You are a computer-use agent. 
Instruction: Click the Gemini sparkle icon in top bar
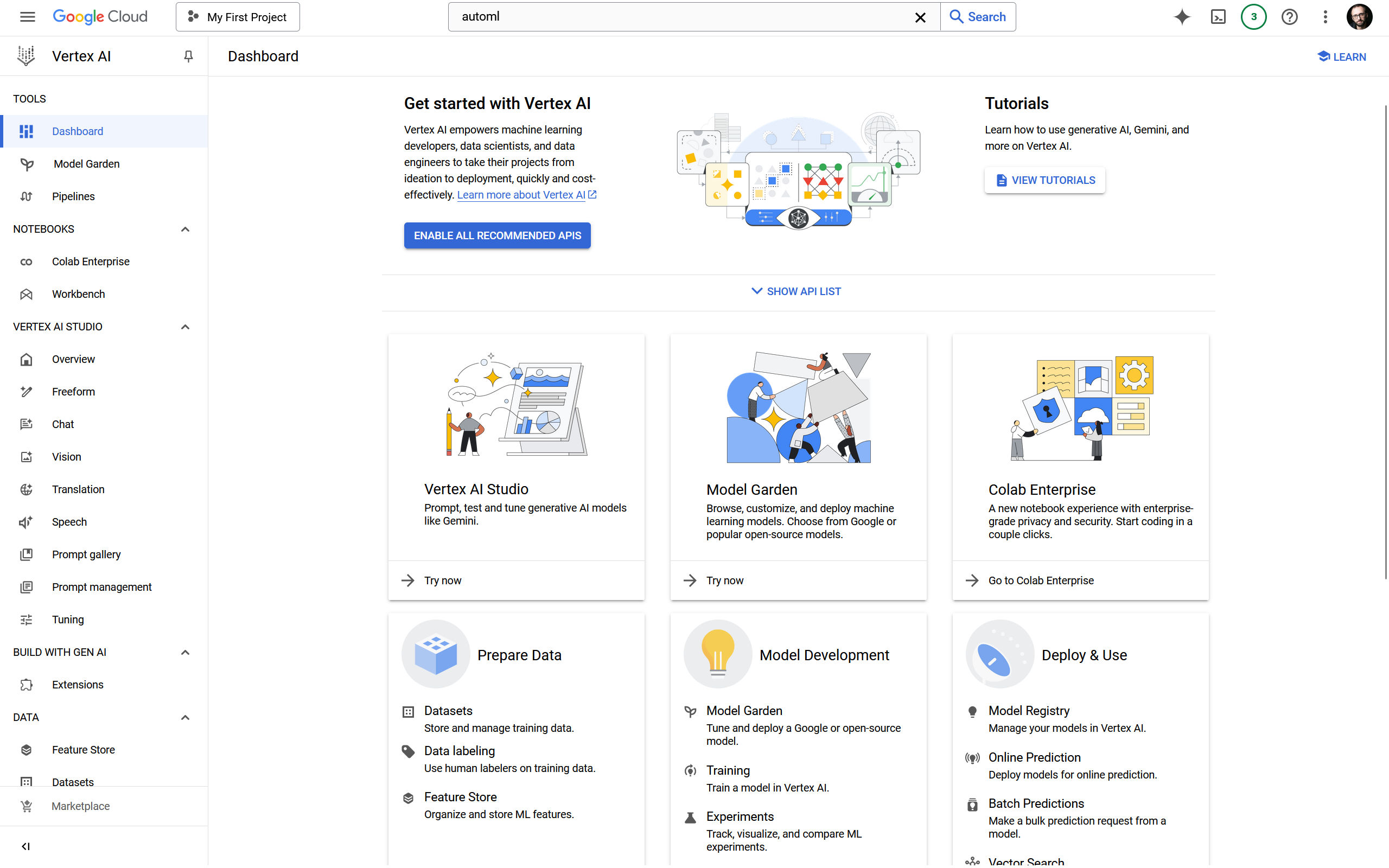[x=1182, y=17]
